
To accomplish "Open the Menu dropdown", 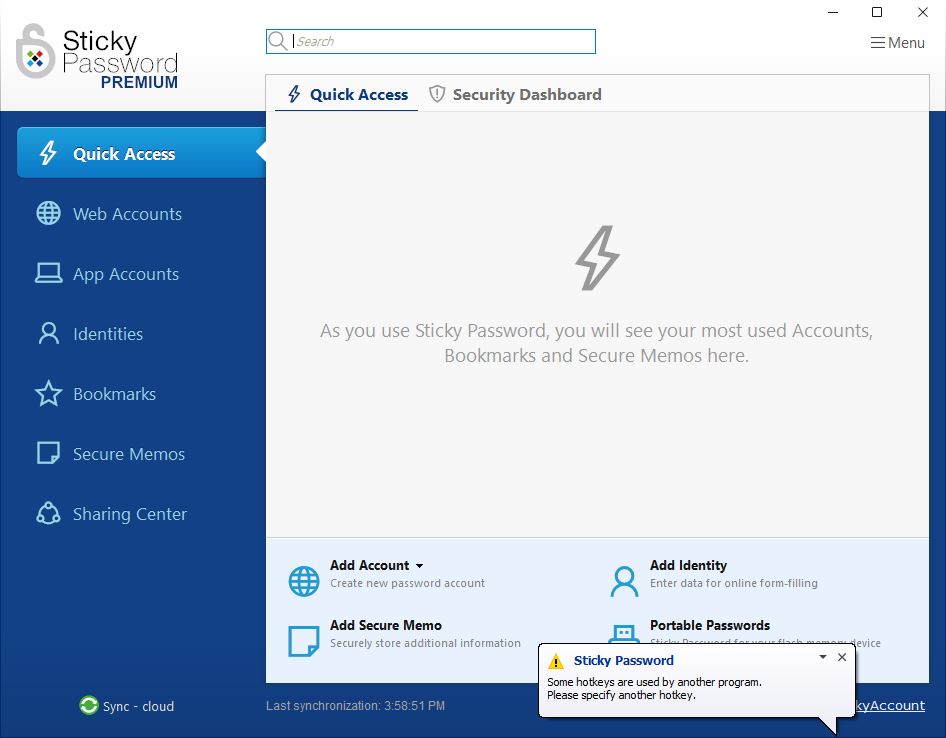I will [x=897, y=43].
